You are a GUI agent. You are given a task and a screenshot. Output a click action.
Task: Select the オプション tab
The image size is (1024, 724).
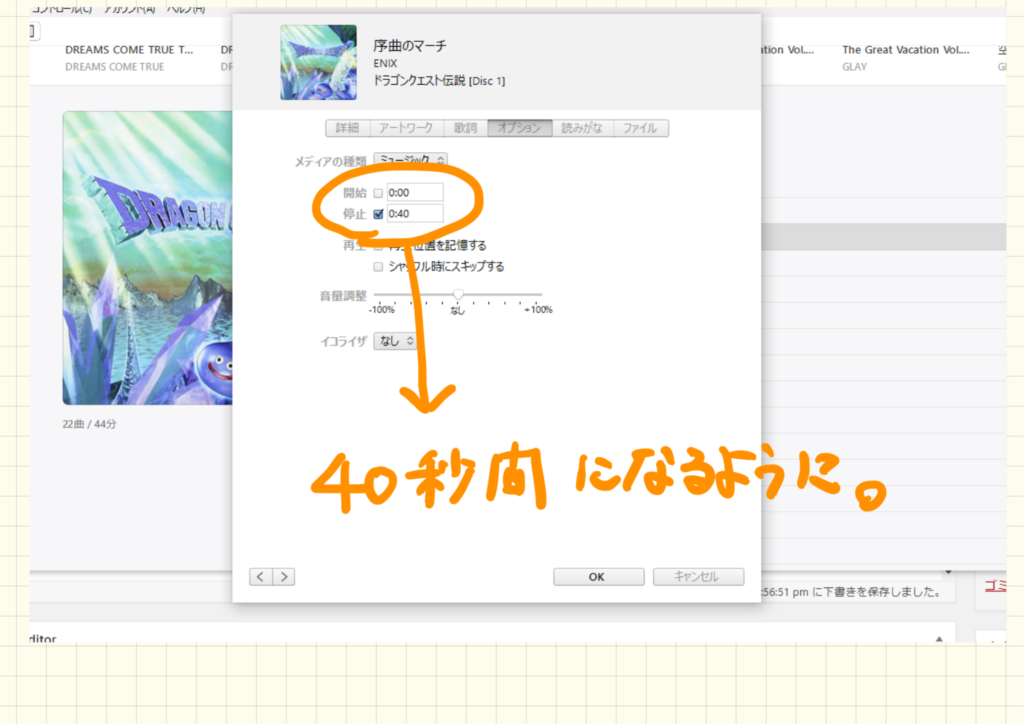[520, 128]
